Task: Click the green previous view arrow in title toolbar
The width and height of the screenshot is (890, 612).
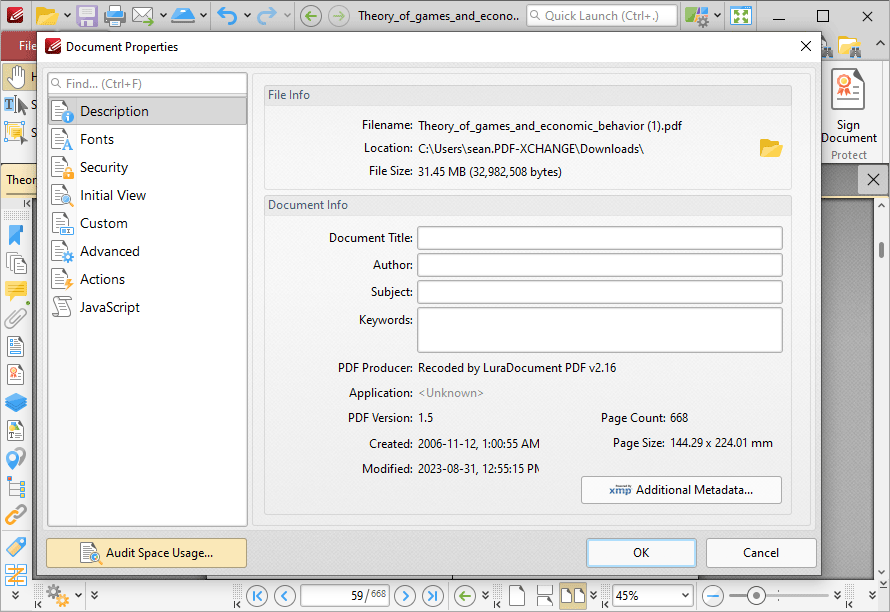Action: click(310, 16)
